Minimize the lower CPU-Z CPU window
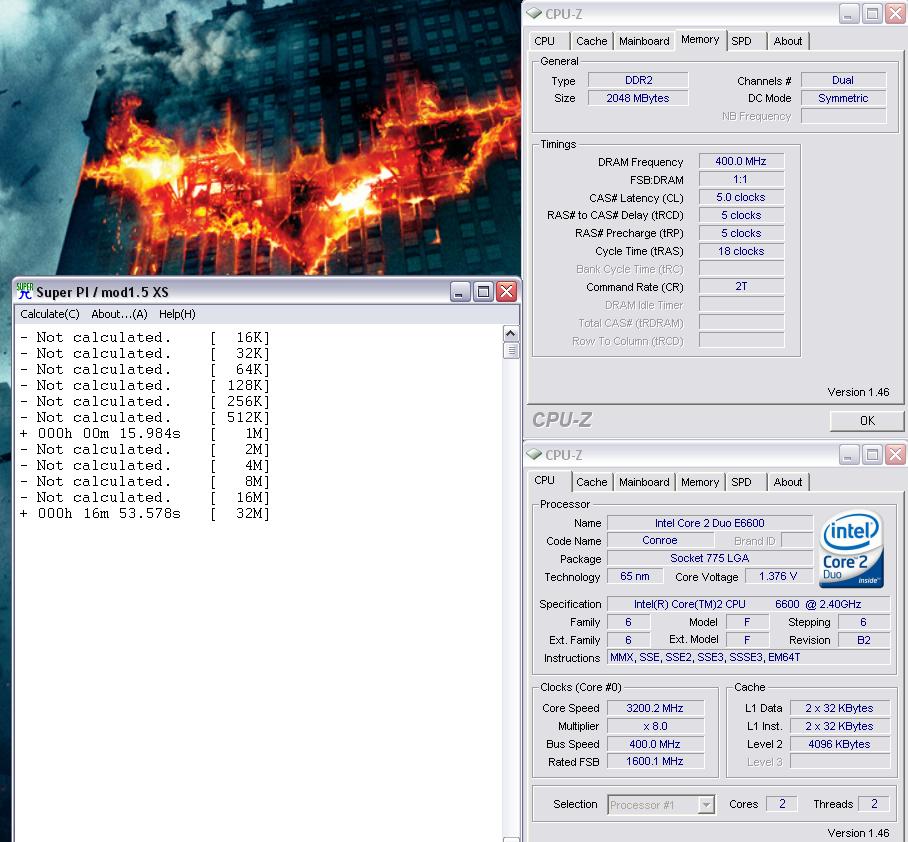Viewport: 908px width, 842px height. pyautogui.click(x=848, y=455)
